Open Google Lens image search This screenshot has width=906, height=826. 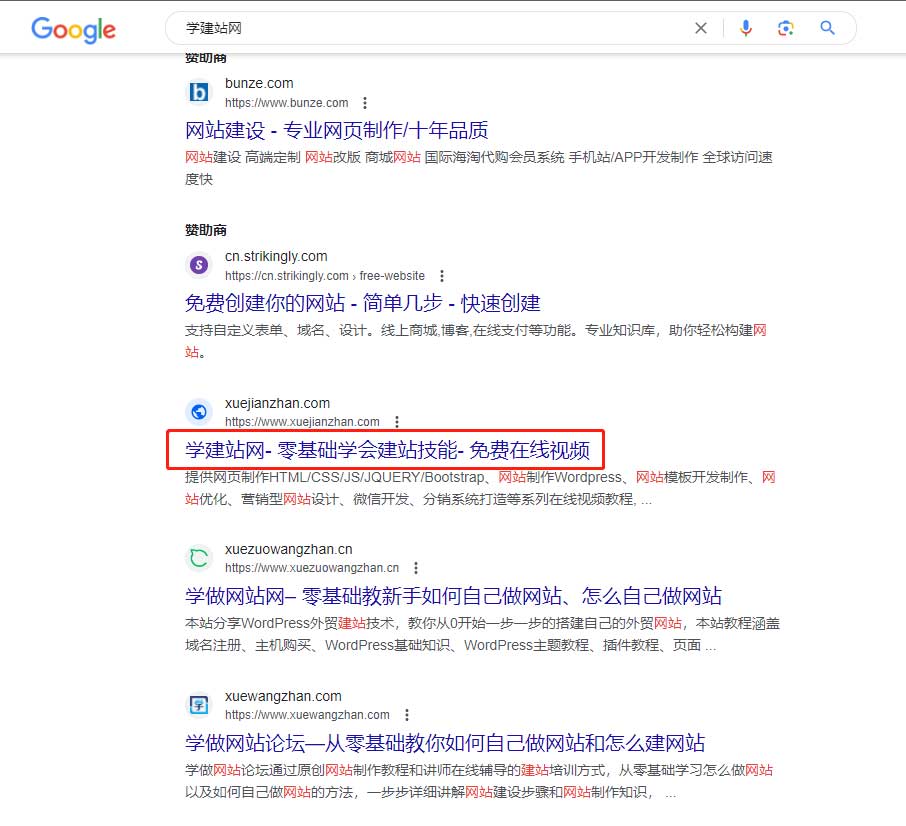(786, 28)
